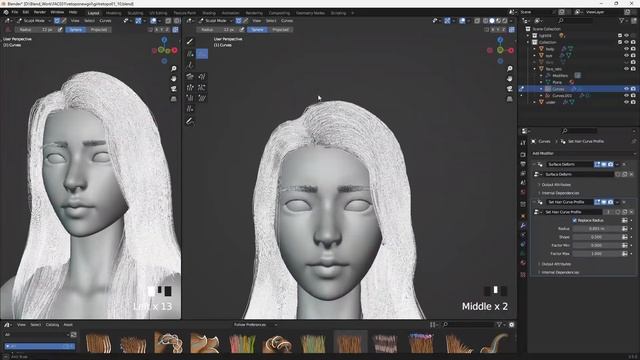Screen dimensions: 640x360
Task: Click the outliner filter funnel icon
Action: pos(622,20)
